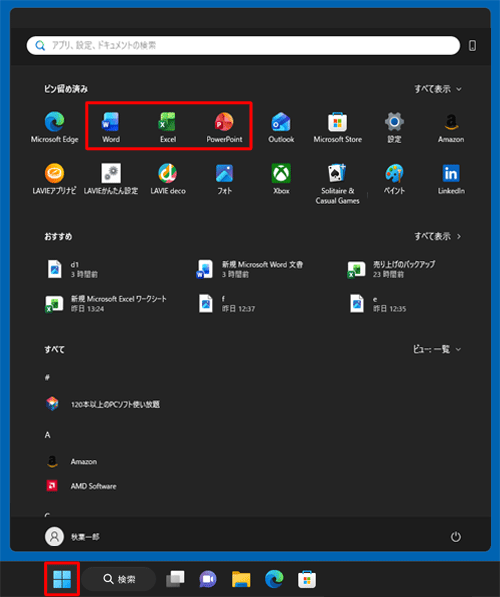Open the phone companion icon beside search

[x=472, y=46]
